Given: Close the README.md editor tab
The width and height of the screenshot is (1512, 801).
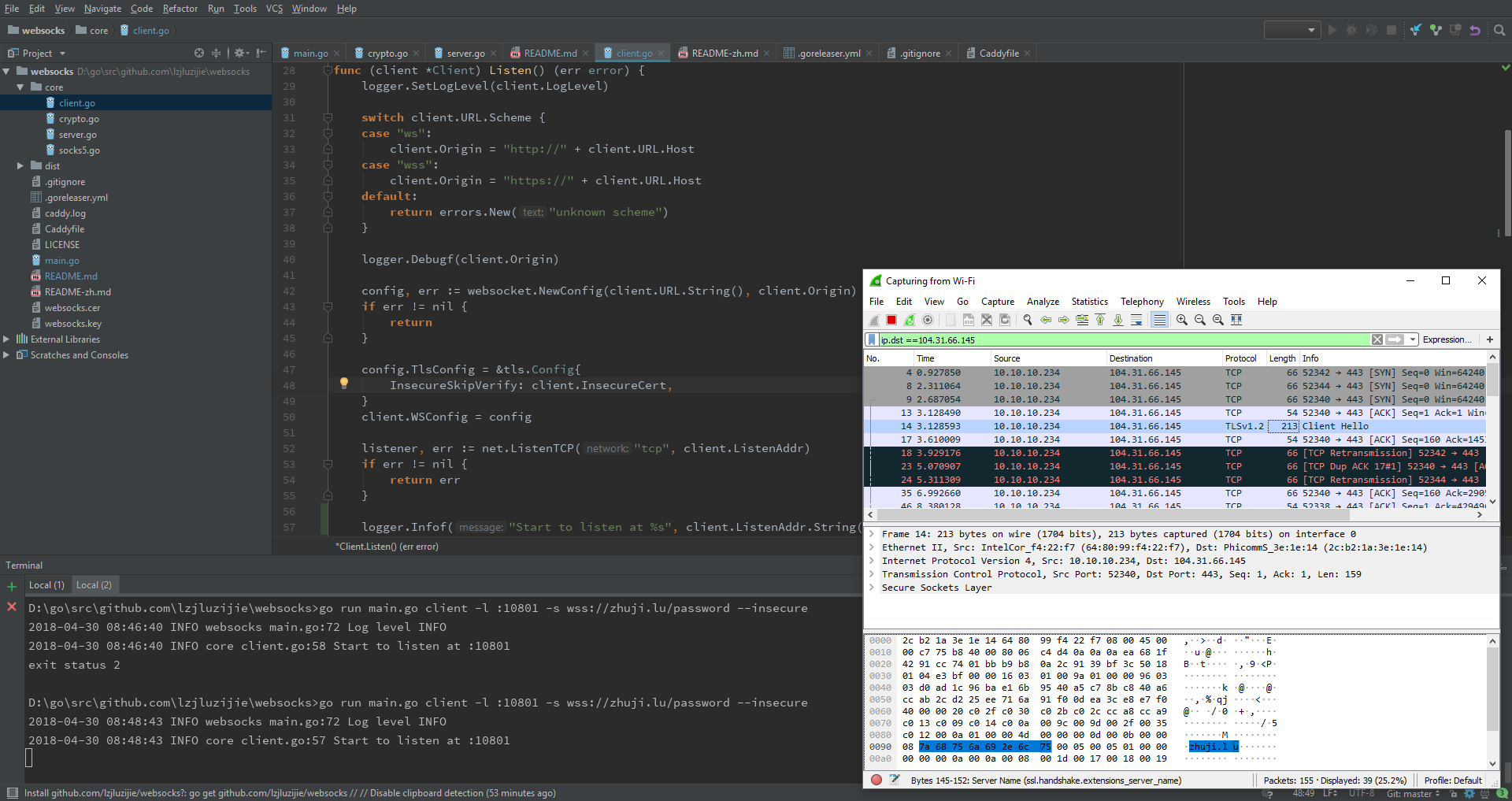Looking at the screenshot, I should pyautogui.click(x=586, y=53).
